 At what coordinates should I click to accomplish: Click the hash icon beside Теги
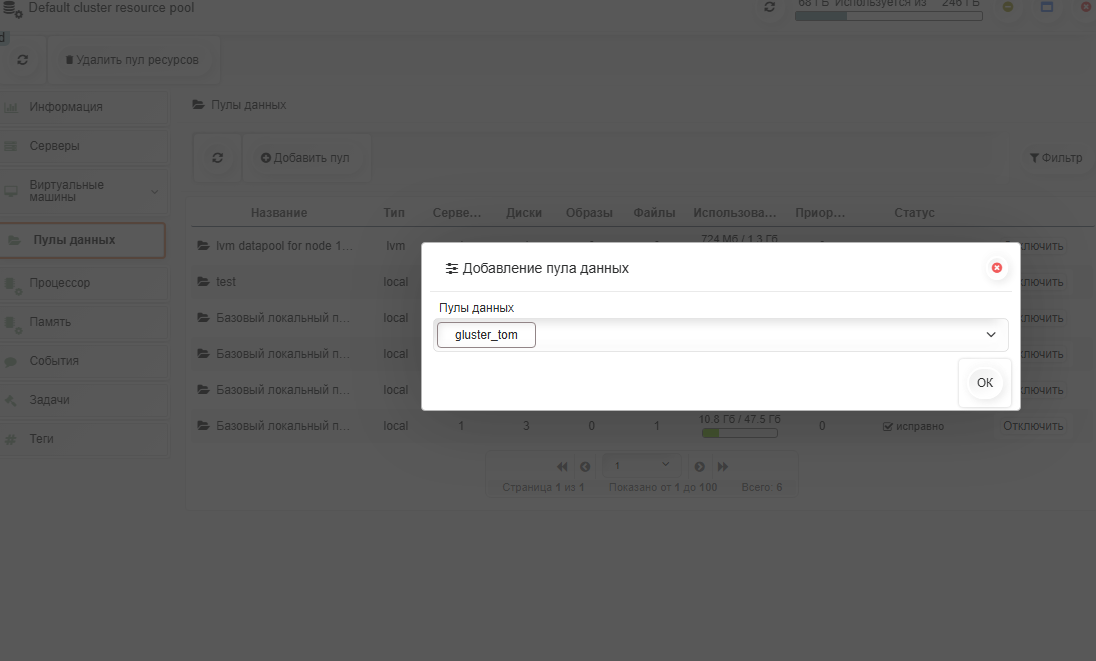pyautogui.click(x=10, y=440)
